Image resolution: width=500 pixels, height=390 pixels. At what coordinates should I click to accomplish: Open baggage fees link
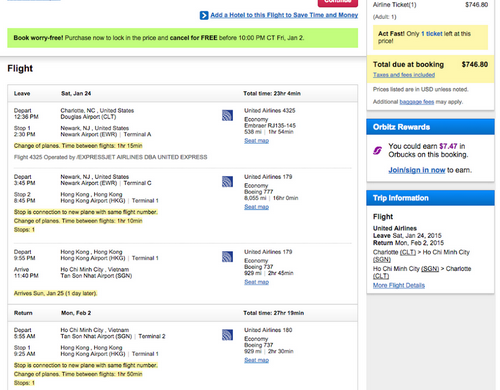[417, 102]
